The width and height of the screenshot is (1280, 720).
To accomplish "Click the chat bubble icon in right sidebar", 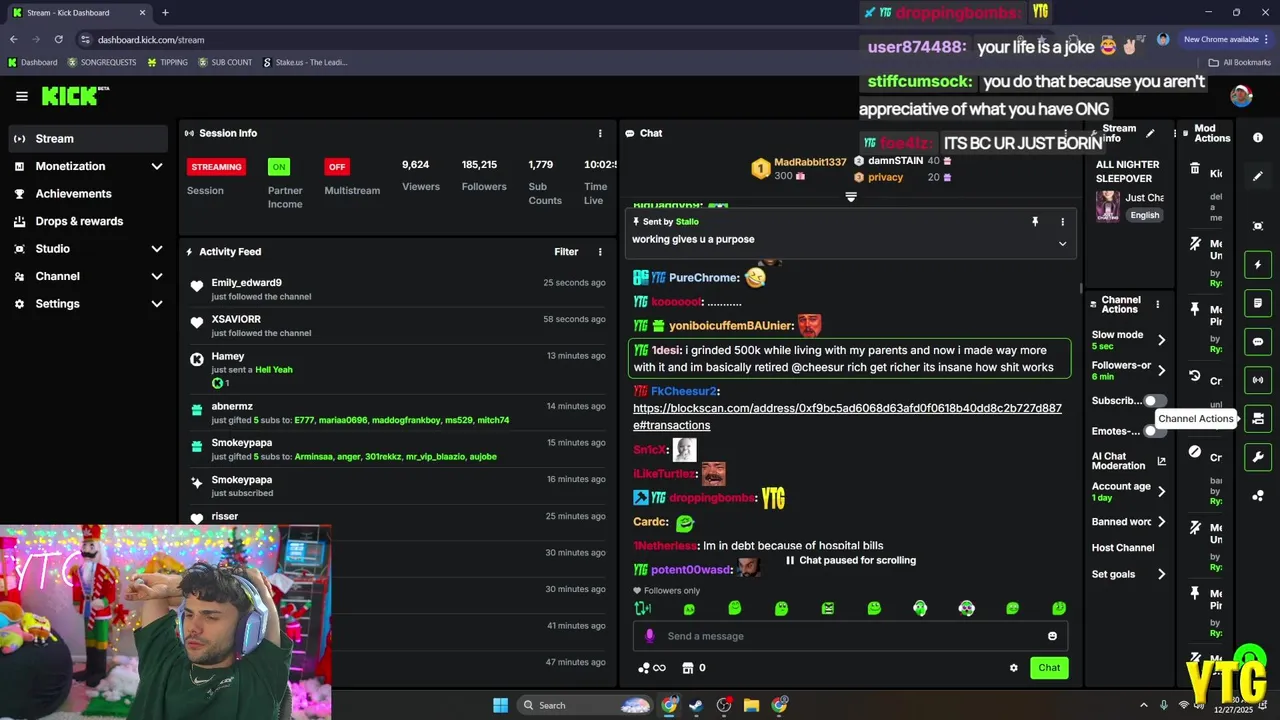I will coord(1258,342).
